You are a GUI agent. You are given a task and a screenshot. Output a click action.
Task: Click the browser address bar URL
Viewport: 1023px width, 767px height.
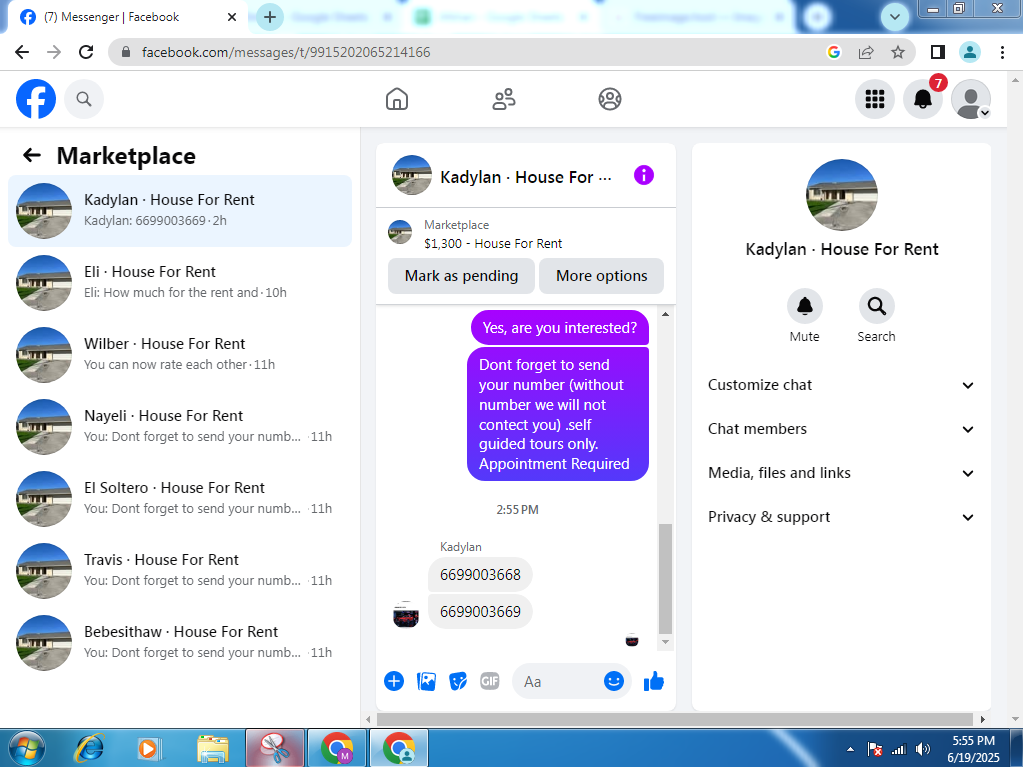click(x=286, y=52)
